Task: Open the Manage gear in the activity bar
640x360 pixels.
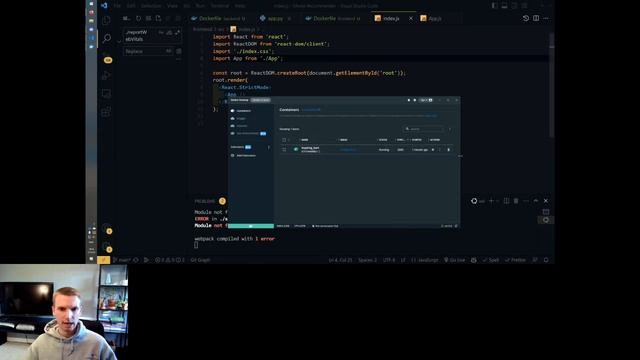Action: click(x=107, y=247)
